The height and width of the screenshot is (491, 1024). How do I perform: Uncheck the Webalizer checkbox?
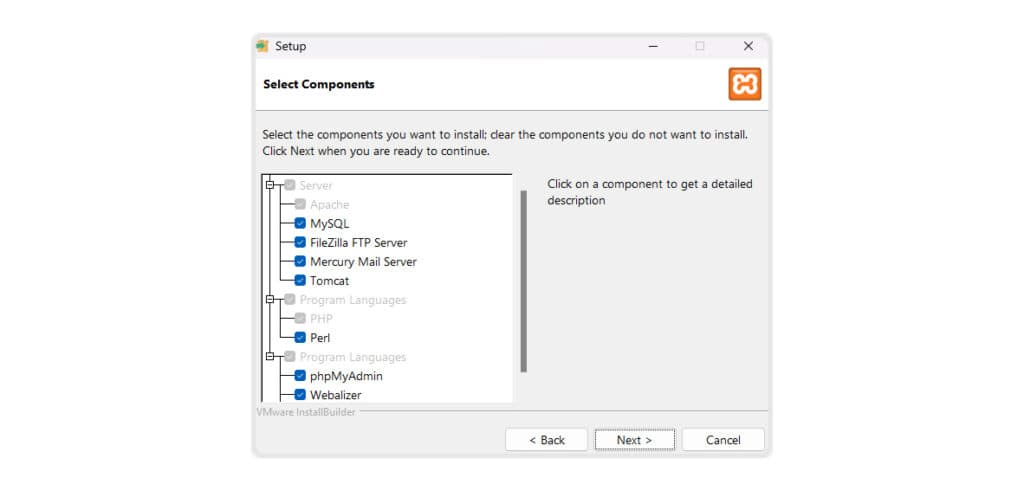tap(300, 394)
